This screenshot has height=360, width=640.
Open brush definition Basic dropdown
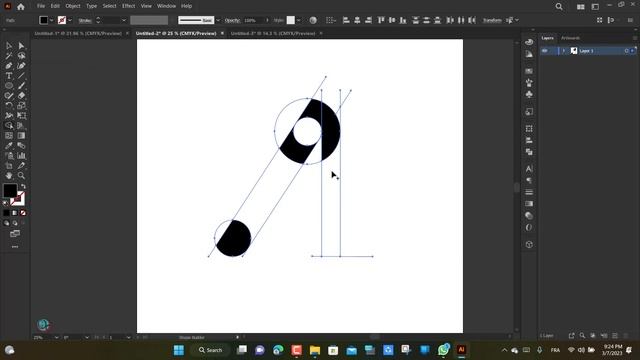click(x=218, y=20)
